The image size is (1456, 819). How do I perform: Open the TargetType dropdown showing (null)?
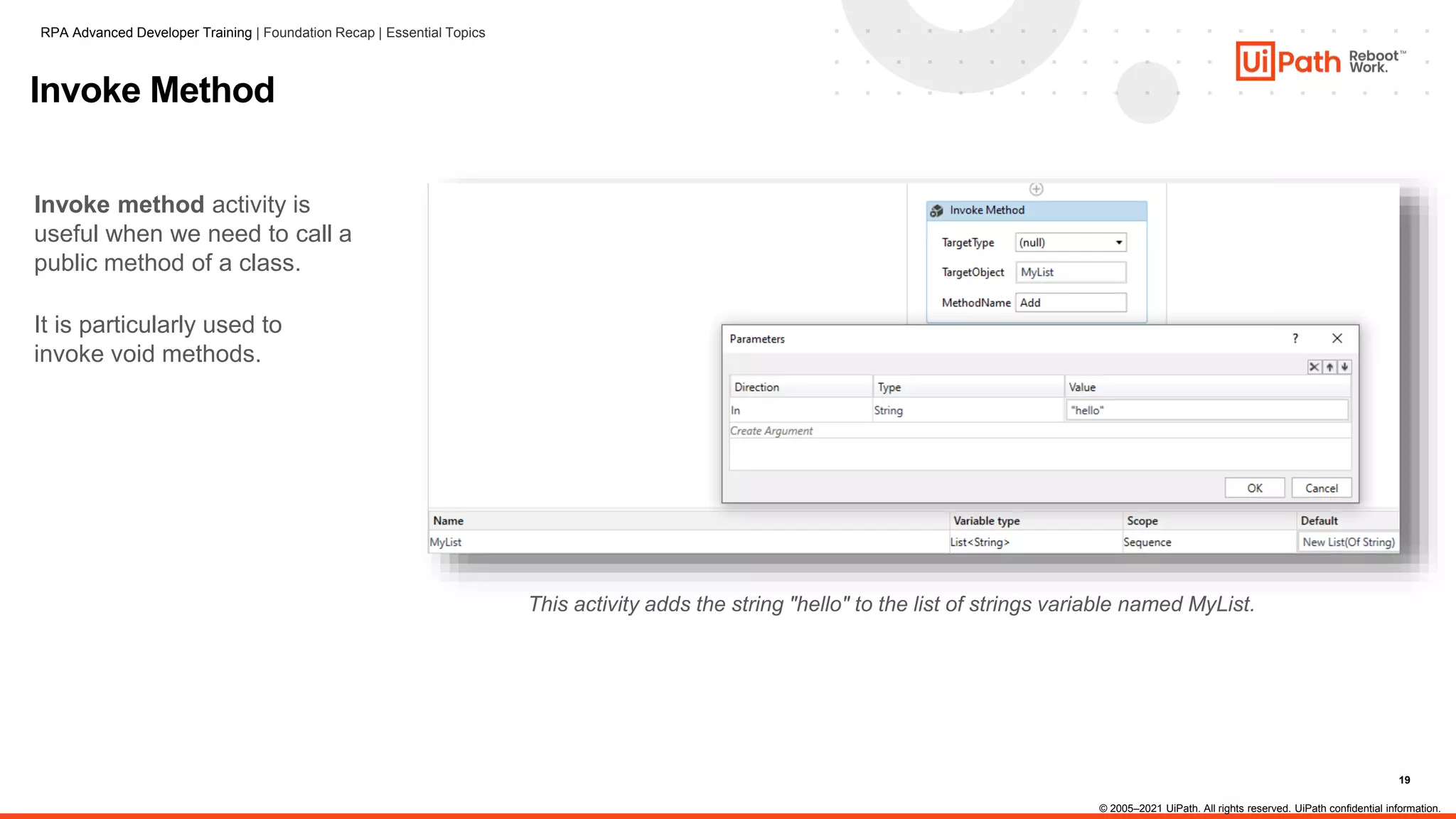[1071, 242]
